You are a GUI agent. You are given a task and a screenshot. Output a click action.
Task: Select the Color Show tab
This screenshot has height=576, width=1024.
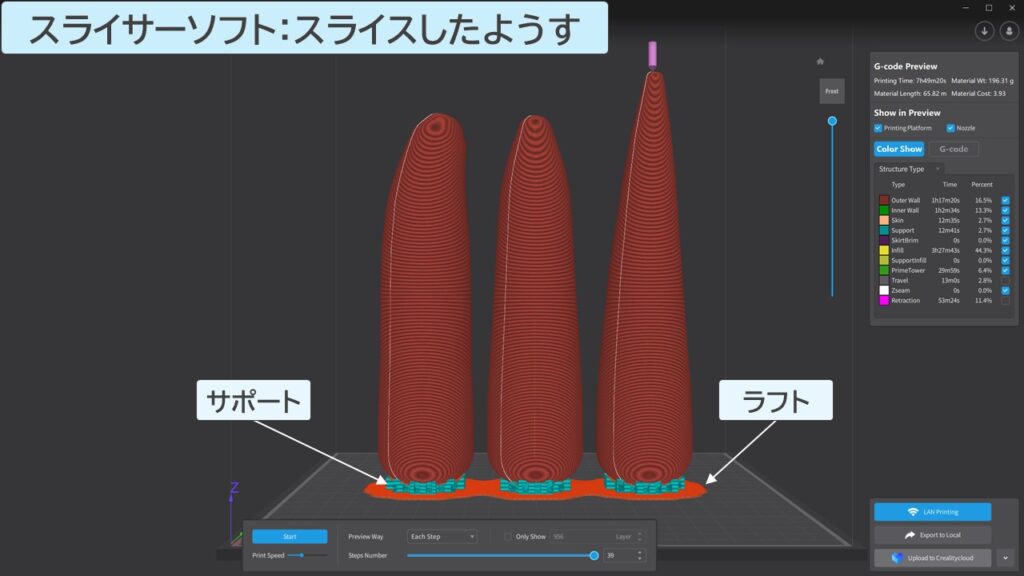point(899,149)
